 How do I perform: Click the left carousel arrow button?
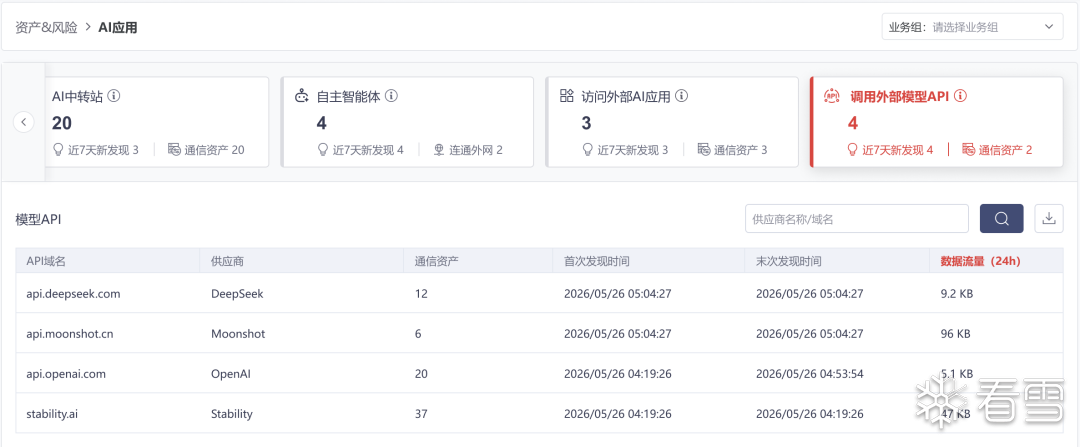click(x=23, y=123)
